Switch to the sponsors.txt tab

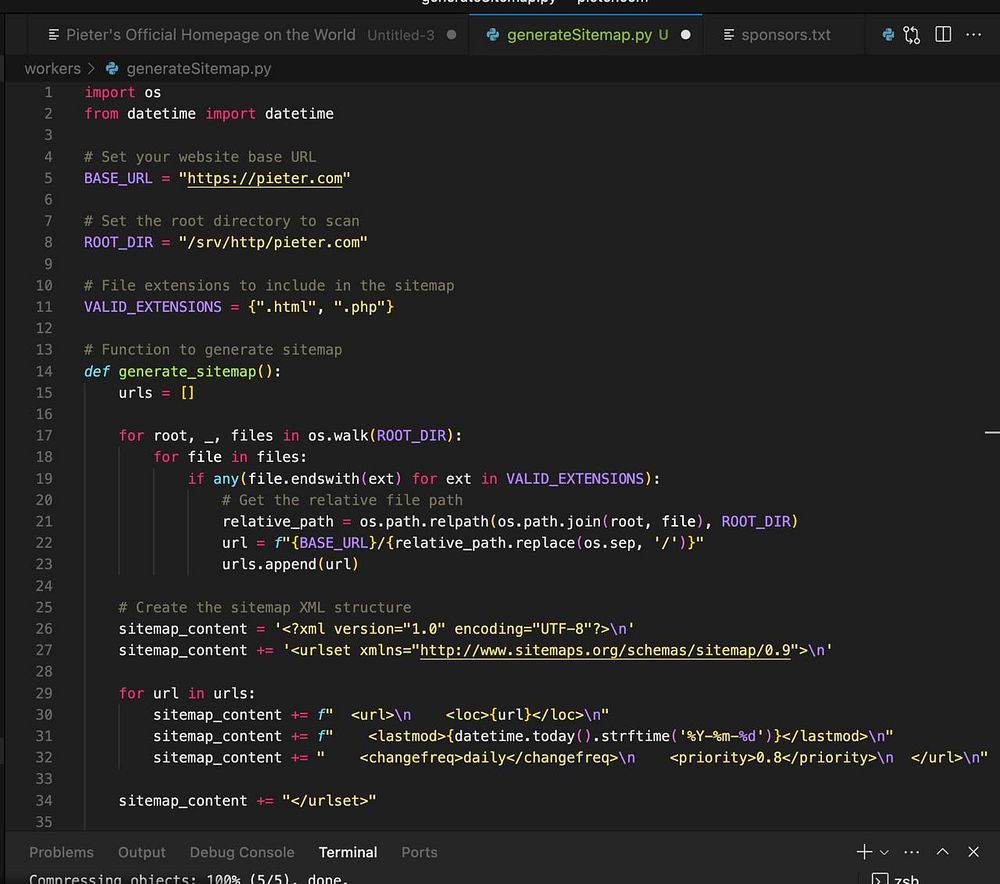pyautogui.click(x=785, y=35)
